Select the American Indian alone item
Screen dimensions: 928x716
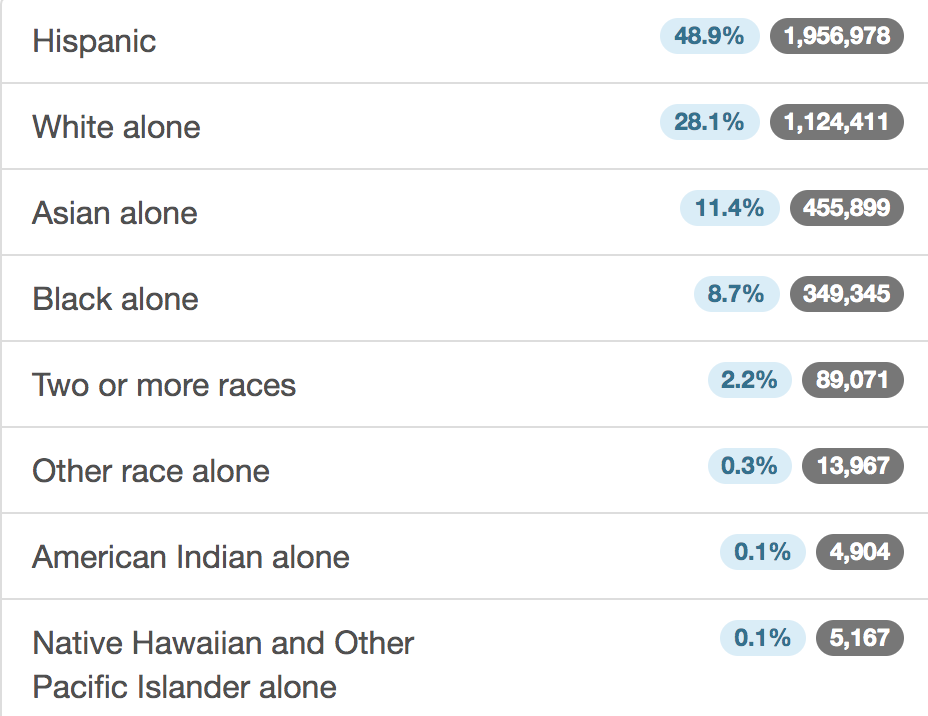pos(464,556)
